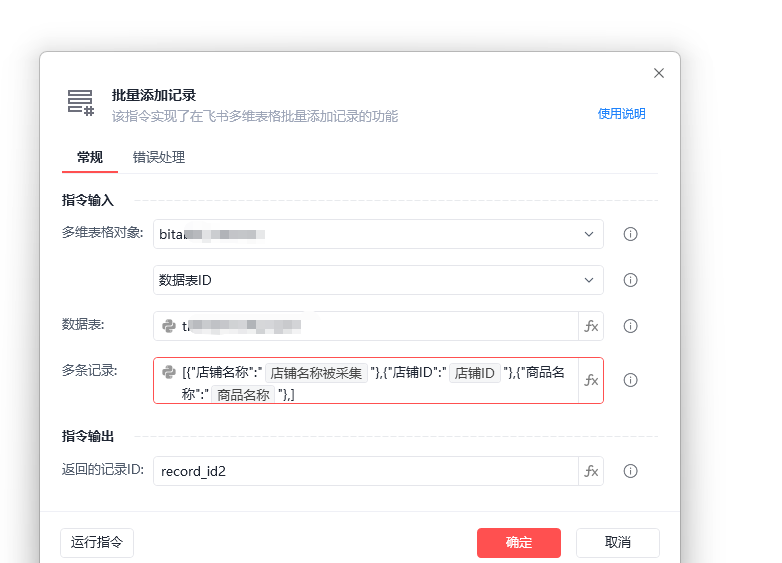Click the 确定 button
This screenshot has width=782, height=563.
click(519, 543)
